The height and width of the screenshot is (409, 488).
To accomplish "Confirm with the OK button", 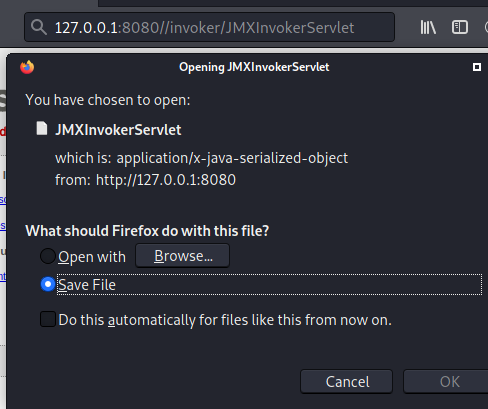I will 448,381.
